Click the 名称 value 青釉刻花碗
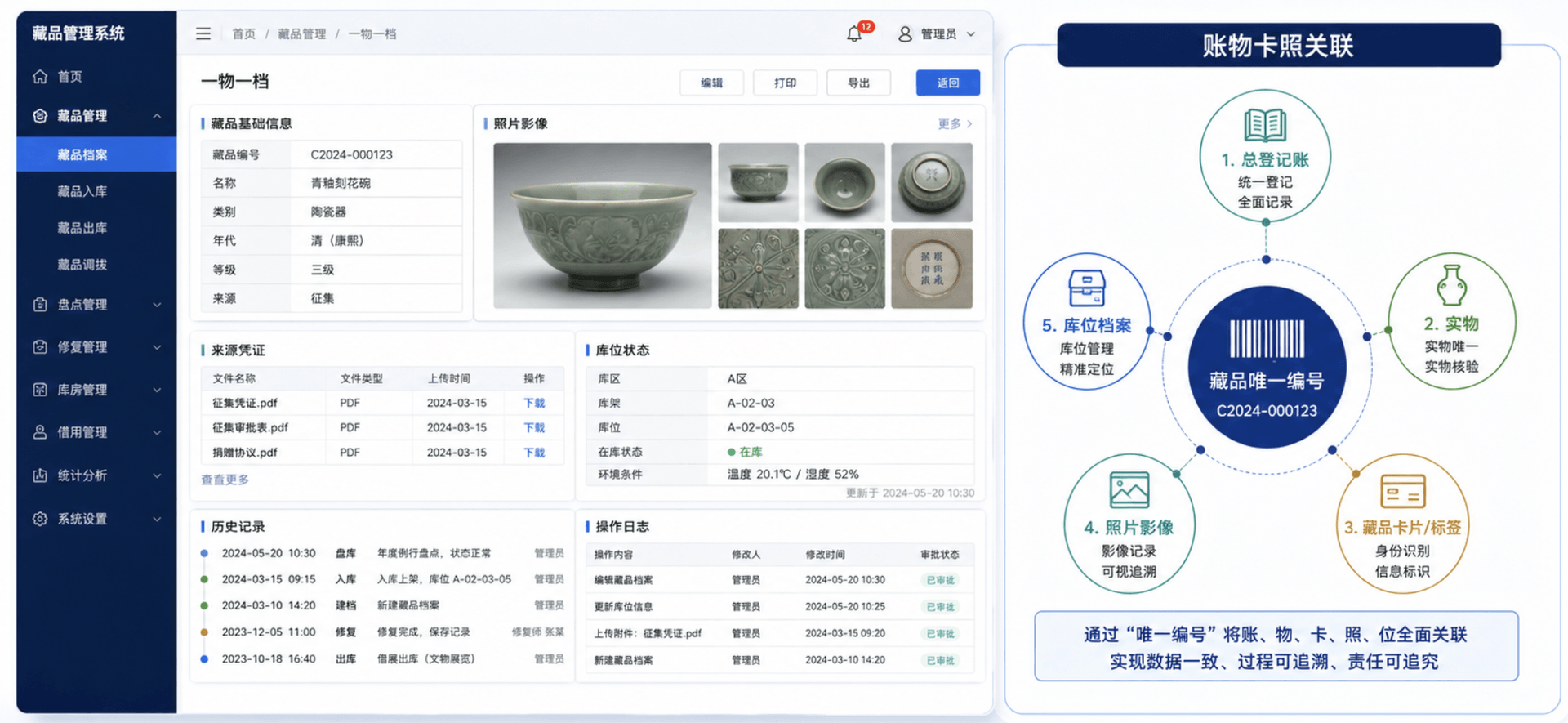 click(341, 183)
